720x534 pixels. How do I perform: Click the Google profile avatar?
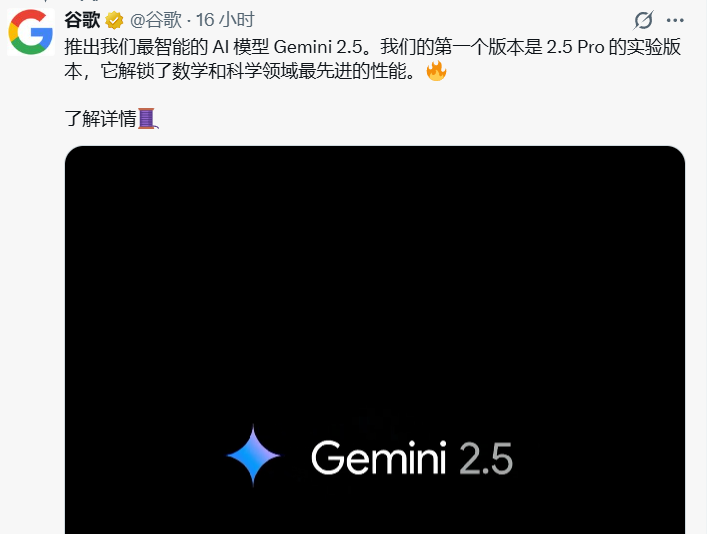pyautogui.click(x=31, y=32)
